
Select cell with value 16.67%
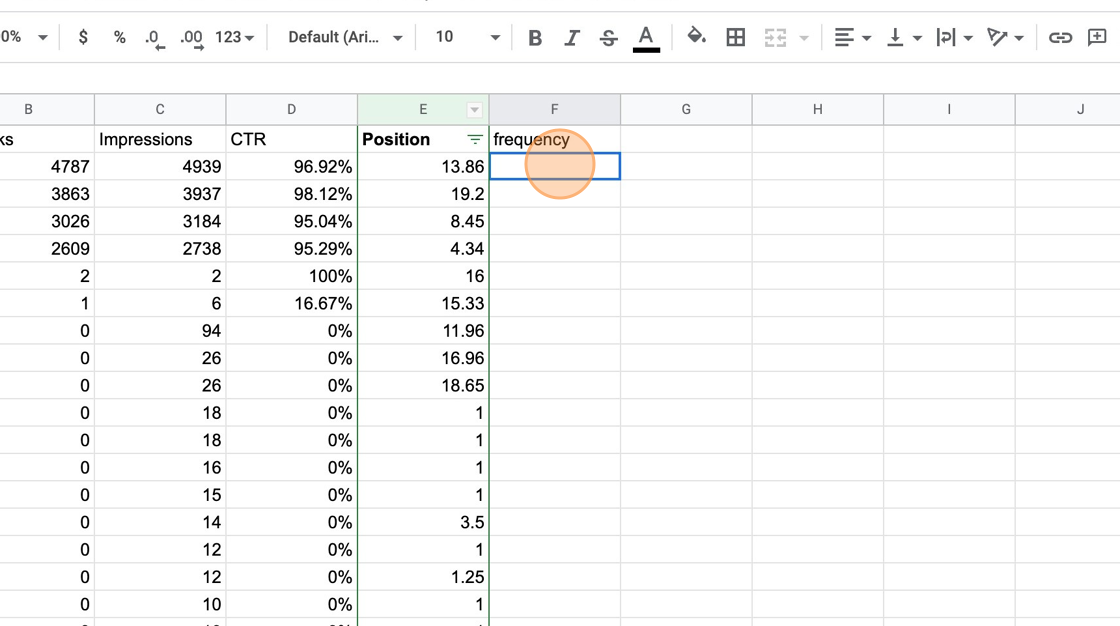click(x=291, y=303)
